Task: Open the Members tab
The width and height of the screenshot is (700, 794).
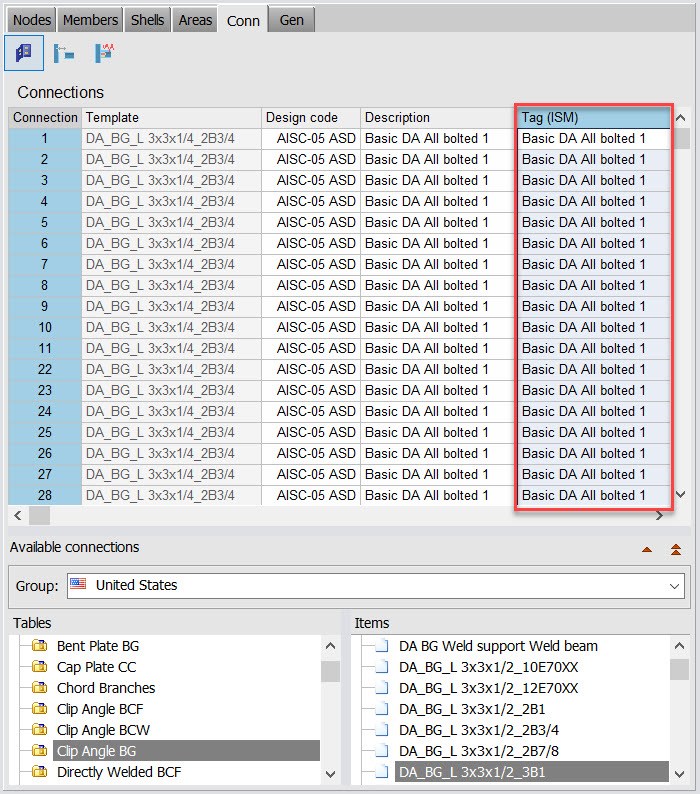Action: 90,20
